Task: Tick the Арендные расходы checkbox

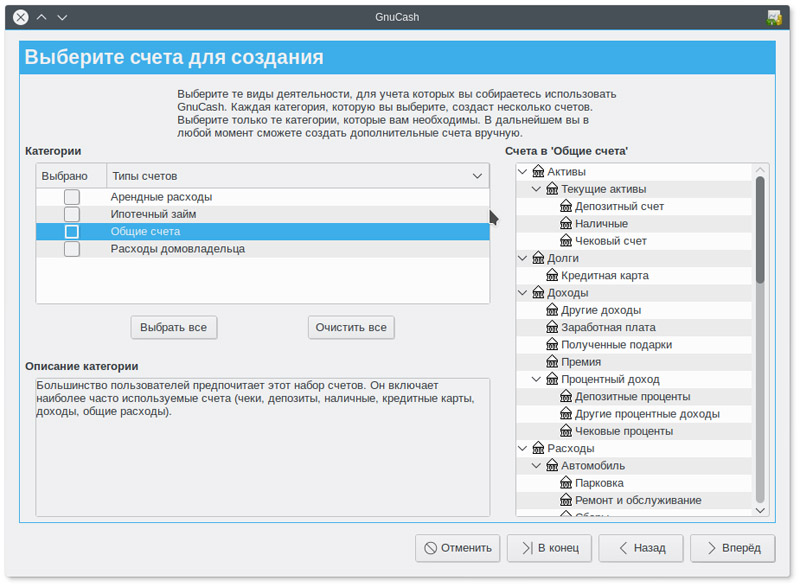Action: (x=72, y=197)
